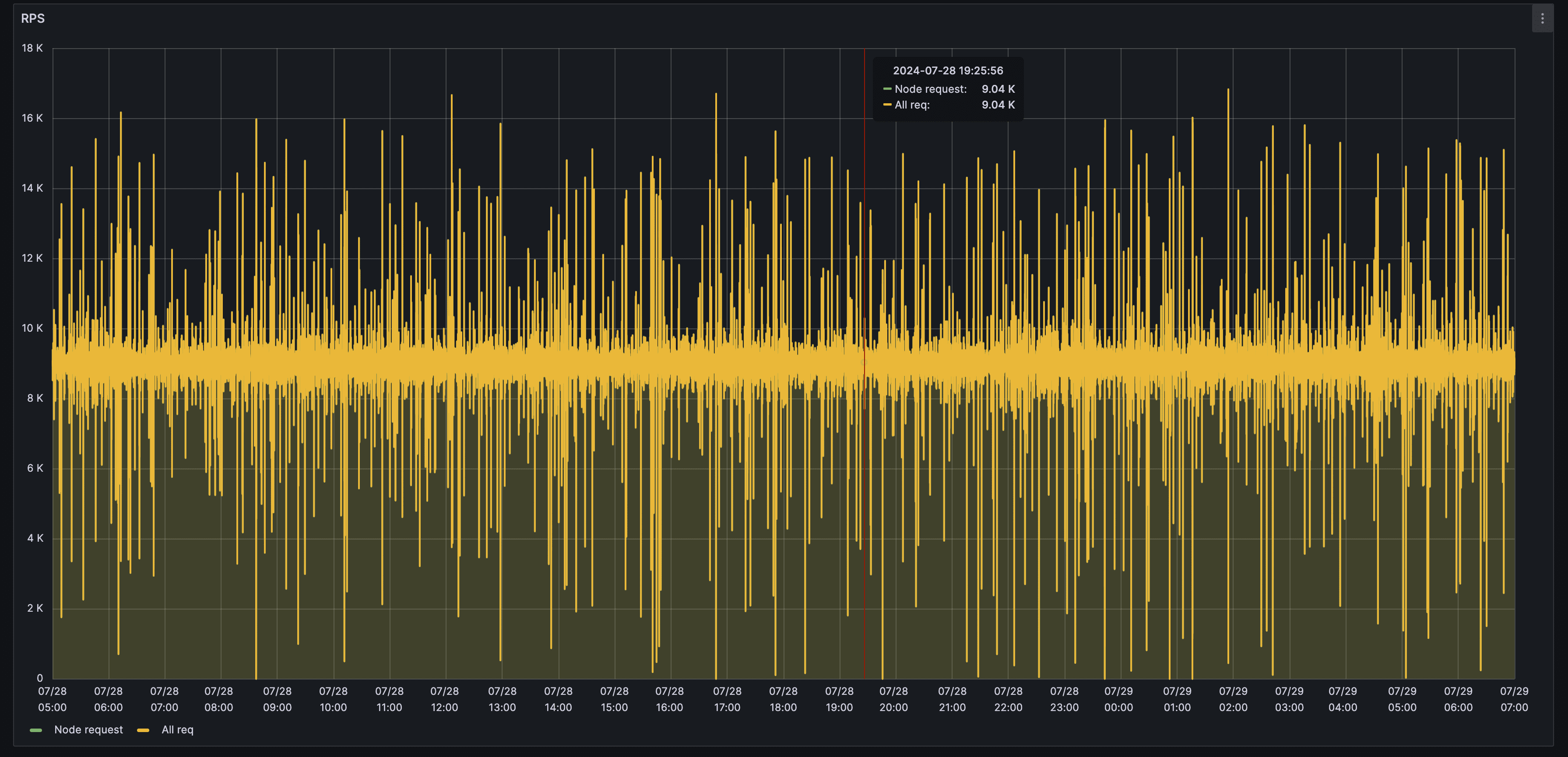Viewport: 1568px width, 757px height.
Task: Click the 07/28 08:00 time axis label
Action: point(218,699)
